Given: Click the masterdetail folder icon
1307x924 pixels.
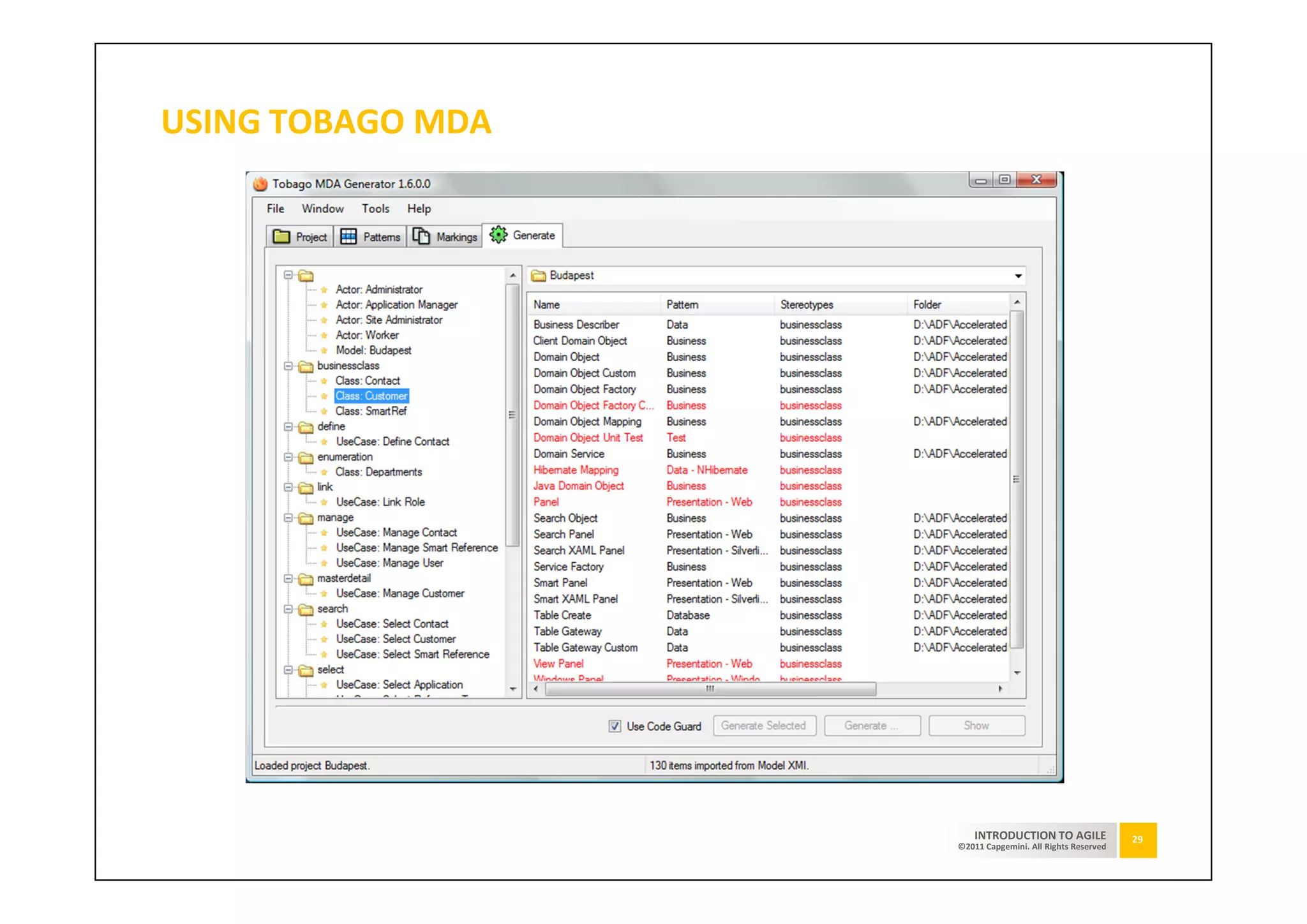Looking at the screenshot, I should [x=306, y=579].
